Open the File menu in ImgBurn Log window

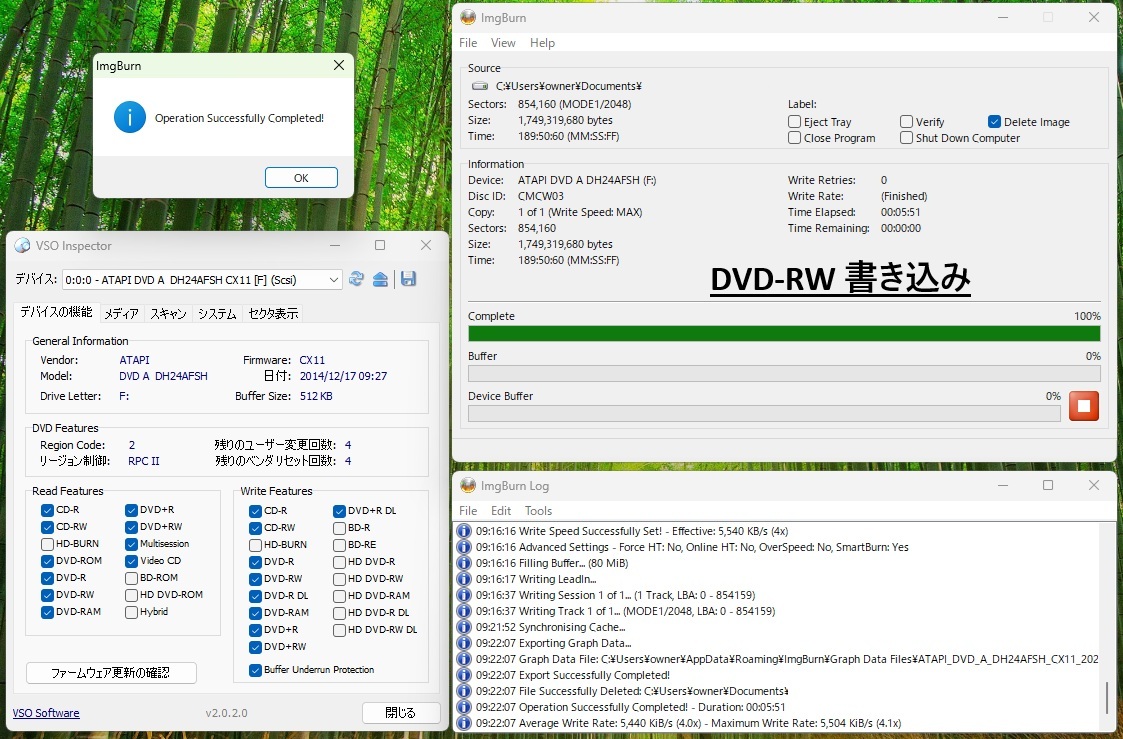468,511
